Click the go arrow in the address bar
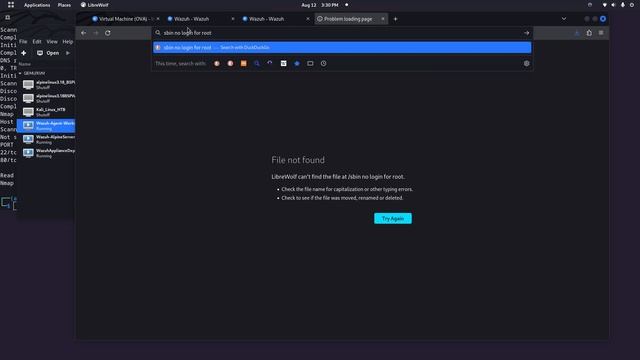The image size is (640, 360). (x=527, y=33)
